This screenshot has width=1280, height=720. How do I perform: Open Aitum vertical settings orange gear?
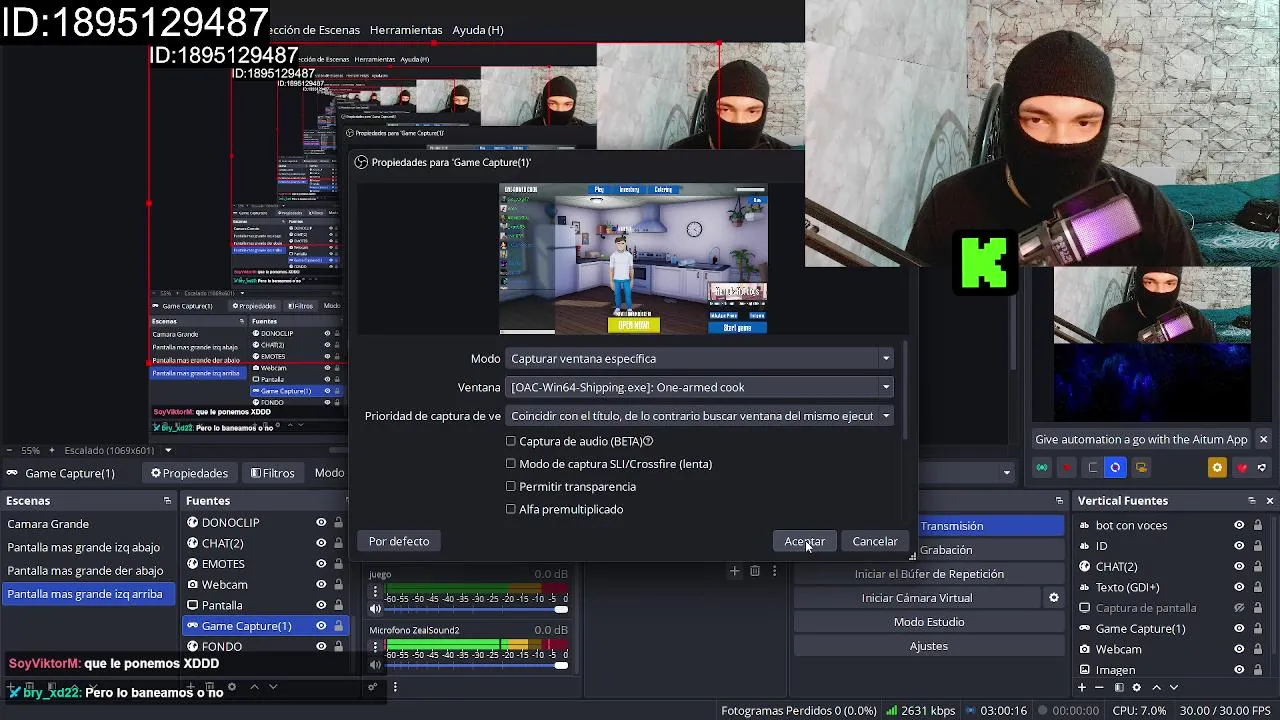tap(1217, 467)
